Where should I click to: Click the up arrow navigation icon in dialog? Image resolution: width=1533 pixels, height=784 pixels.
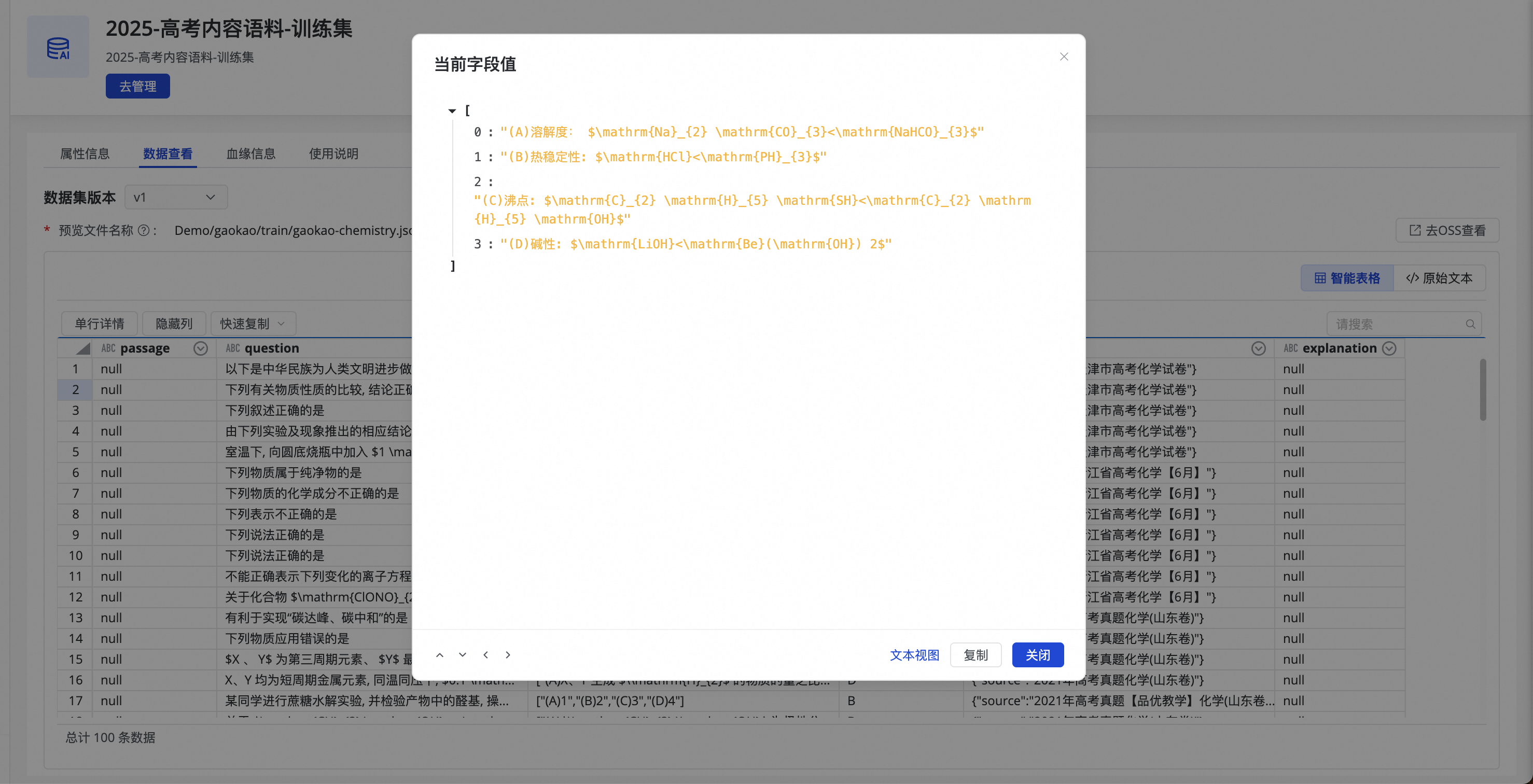click(x=440, y=655)
